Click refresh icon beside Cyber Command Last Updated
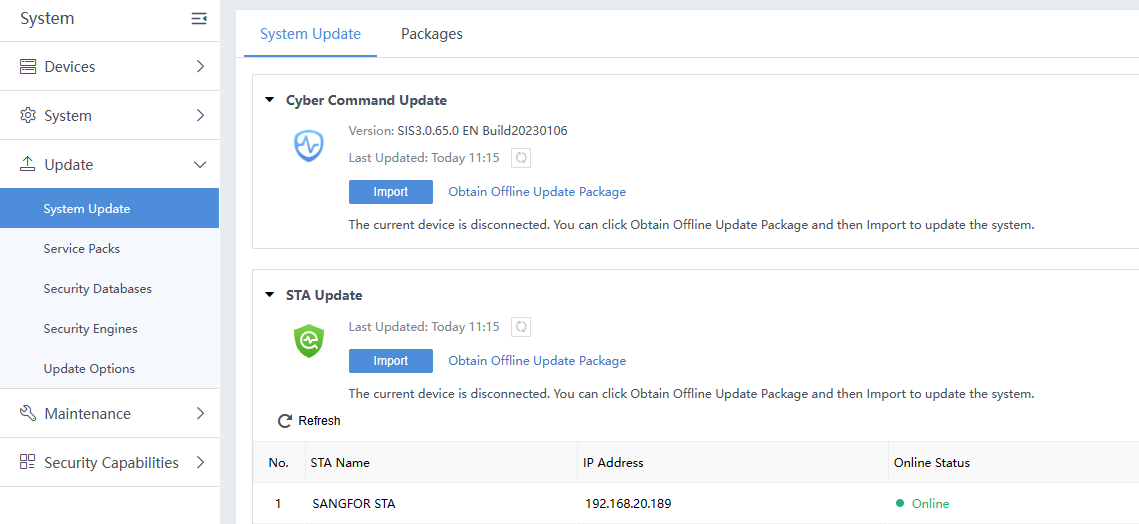This screenshot has width=1139, height=524. (520, 158)
